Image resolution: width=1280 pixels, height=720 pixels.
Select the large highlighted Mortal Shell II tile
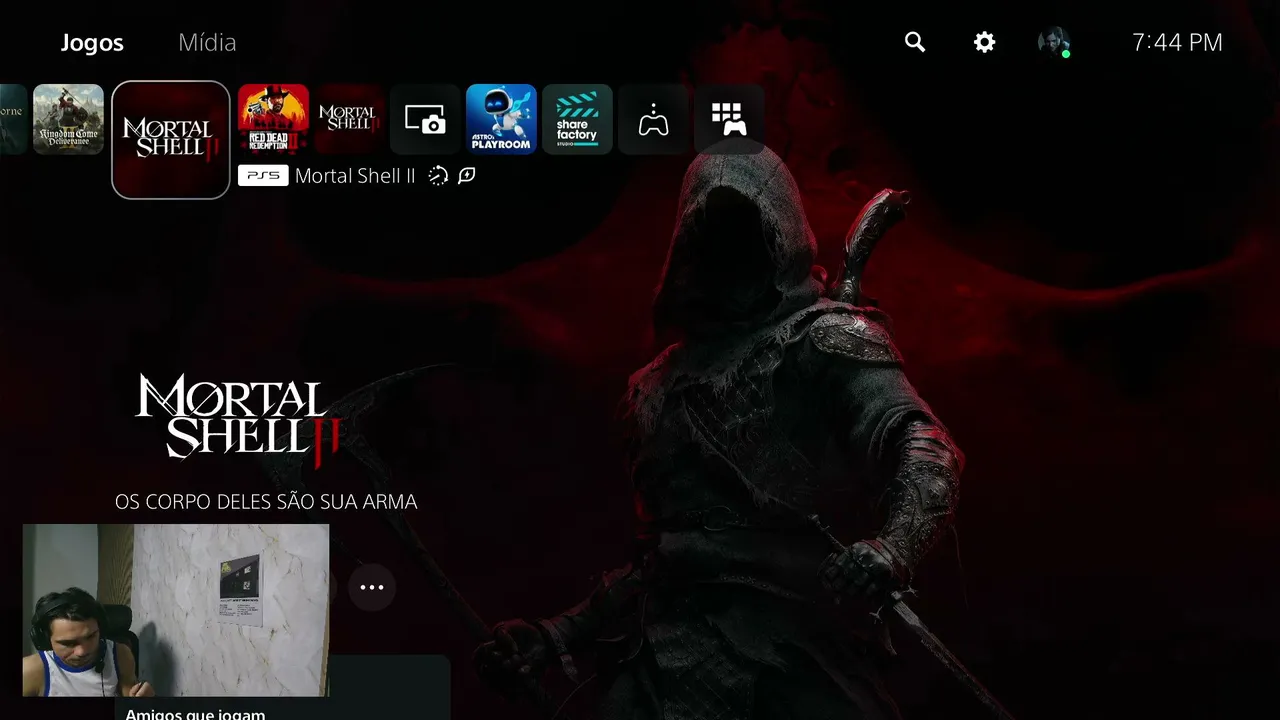[171, 140]
